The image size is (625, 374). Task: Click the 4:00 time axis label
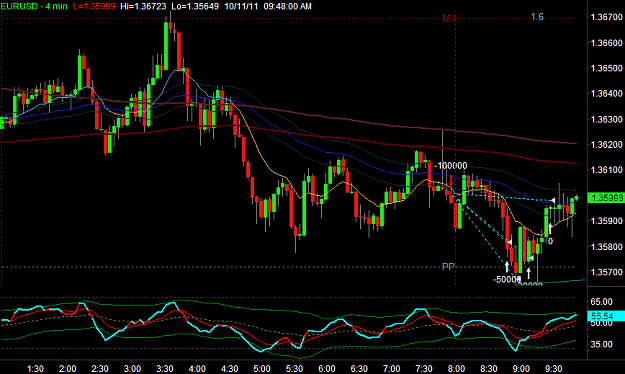[197, 368]
